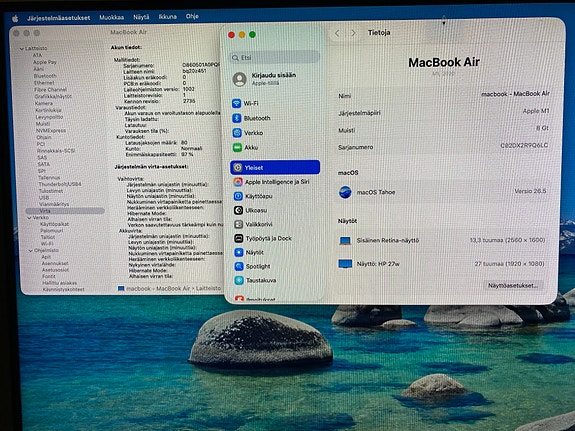Open the Muokkaa menu
This screenshot has height=431, width=575.
point(111,17)
